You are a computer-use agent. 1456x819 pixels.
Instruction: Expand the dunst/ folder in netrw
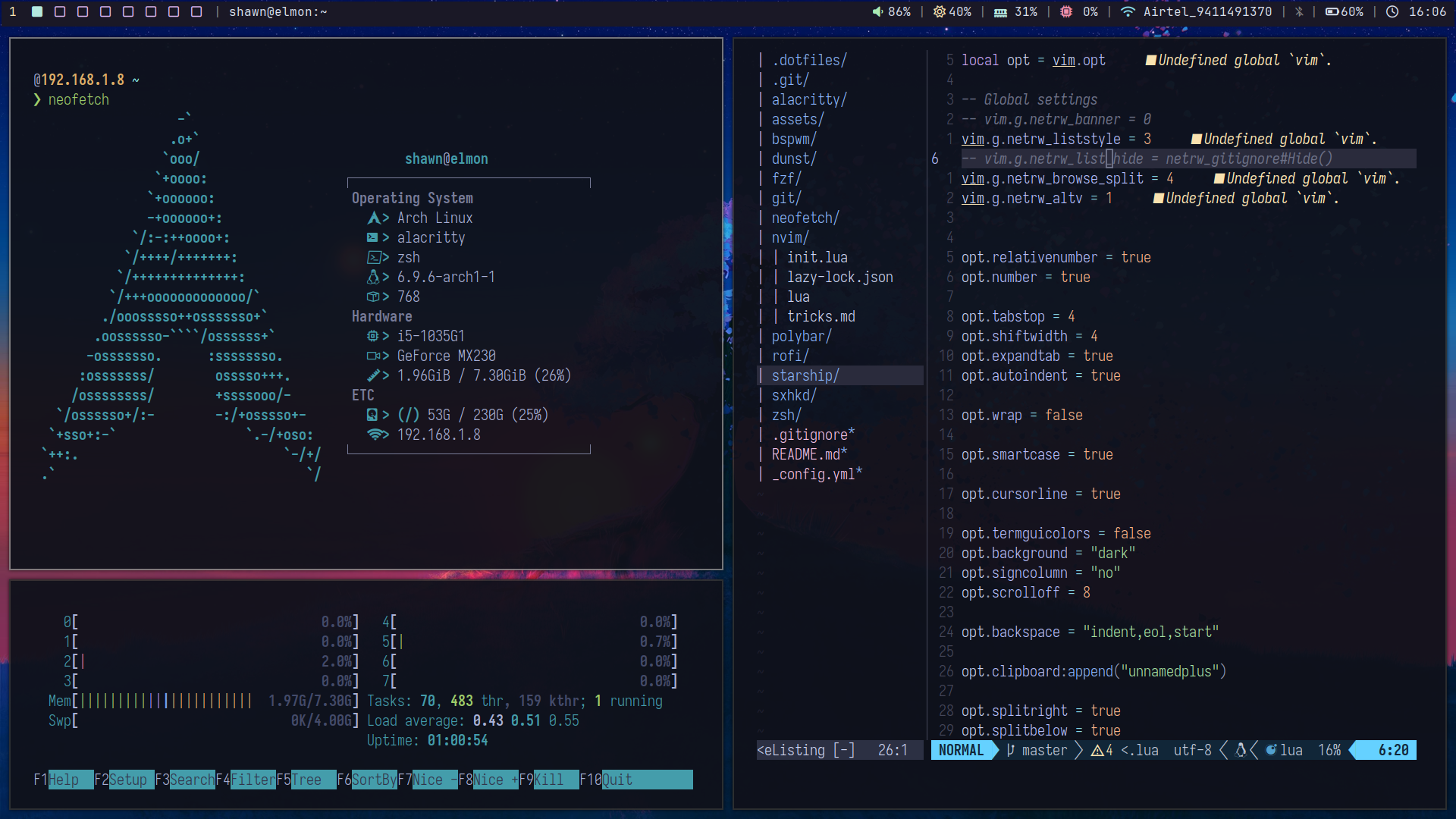(794, 158)
